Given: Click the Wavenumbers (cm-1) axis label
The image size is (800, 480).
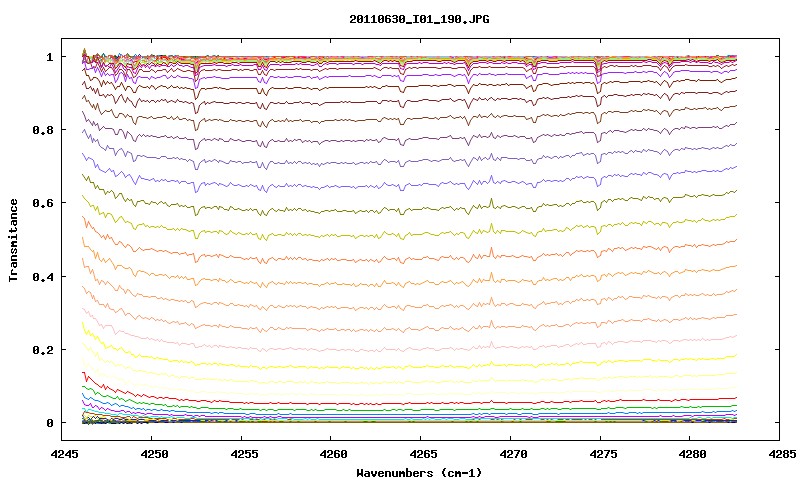Looking at the screenshot, I should click(x=419, y=473).
